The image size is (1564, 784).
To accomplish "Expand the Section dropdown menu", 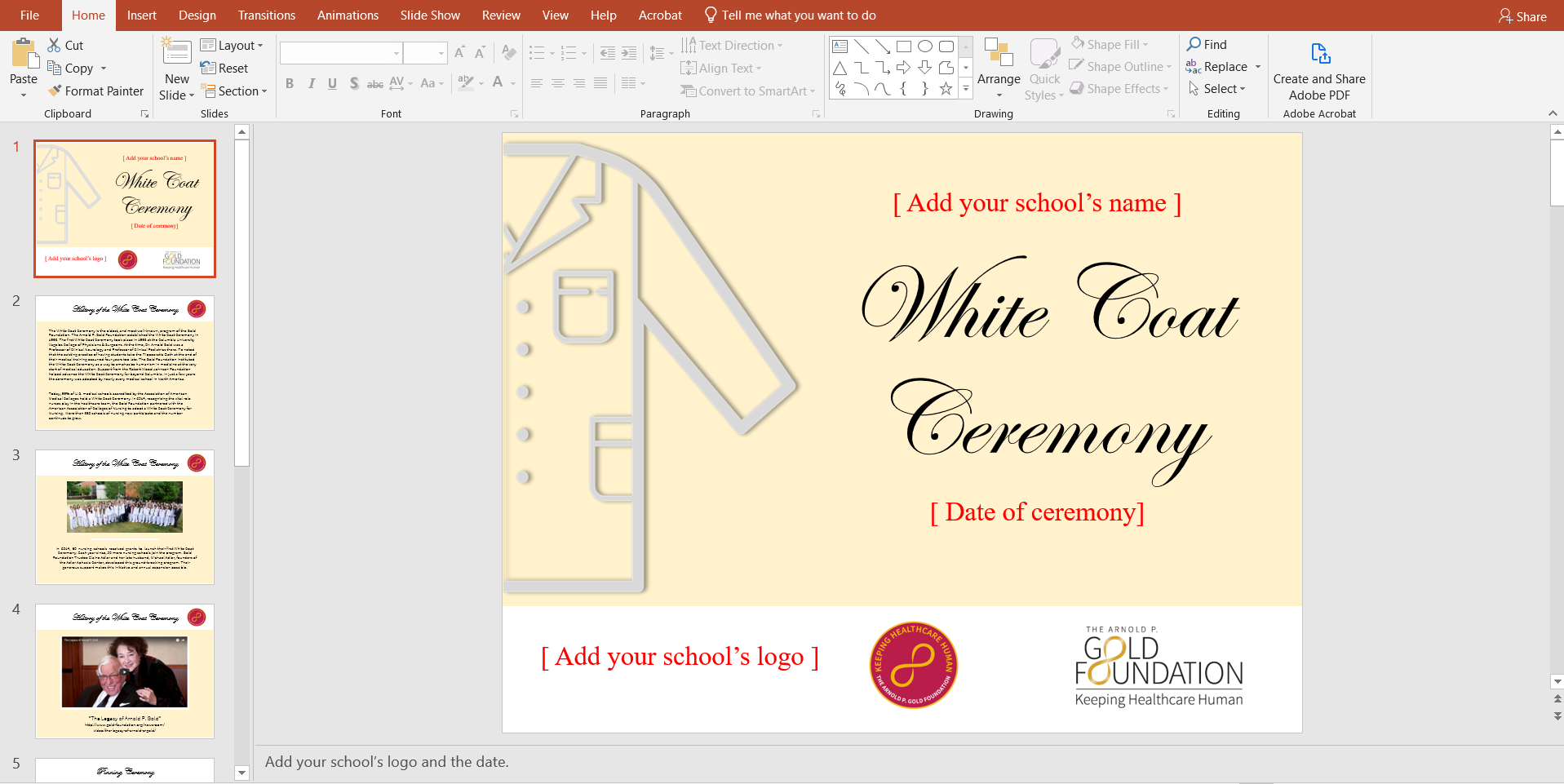I will click(x=234, y=91).
